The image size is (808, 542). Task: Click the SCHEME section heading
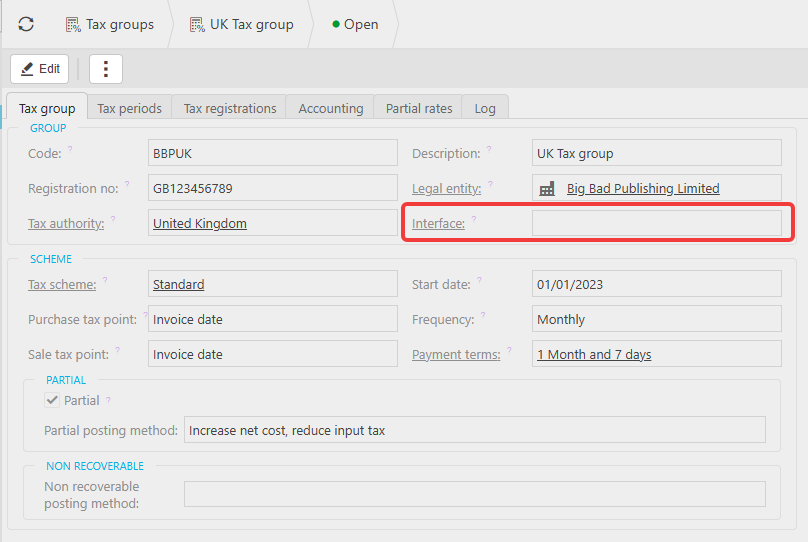click(50, 259)
